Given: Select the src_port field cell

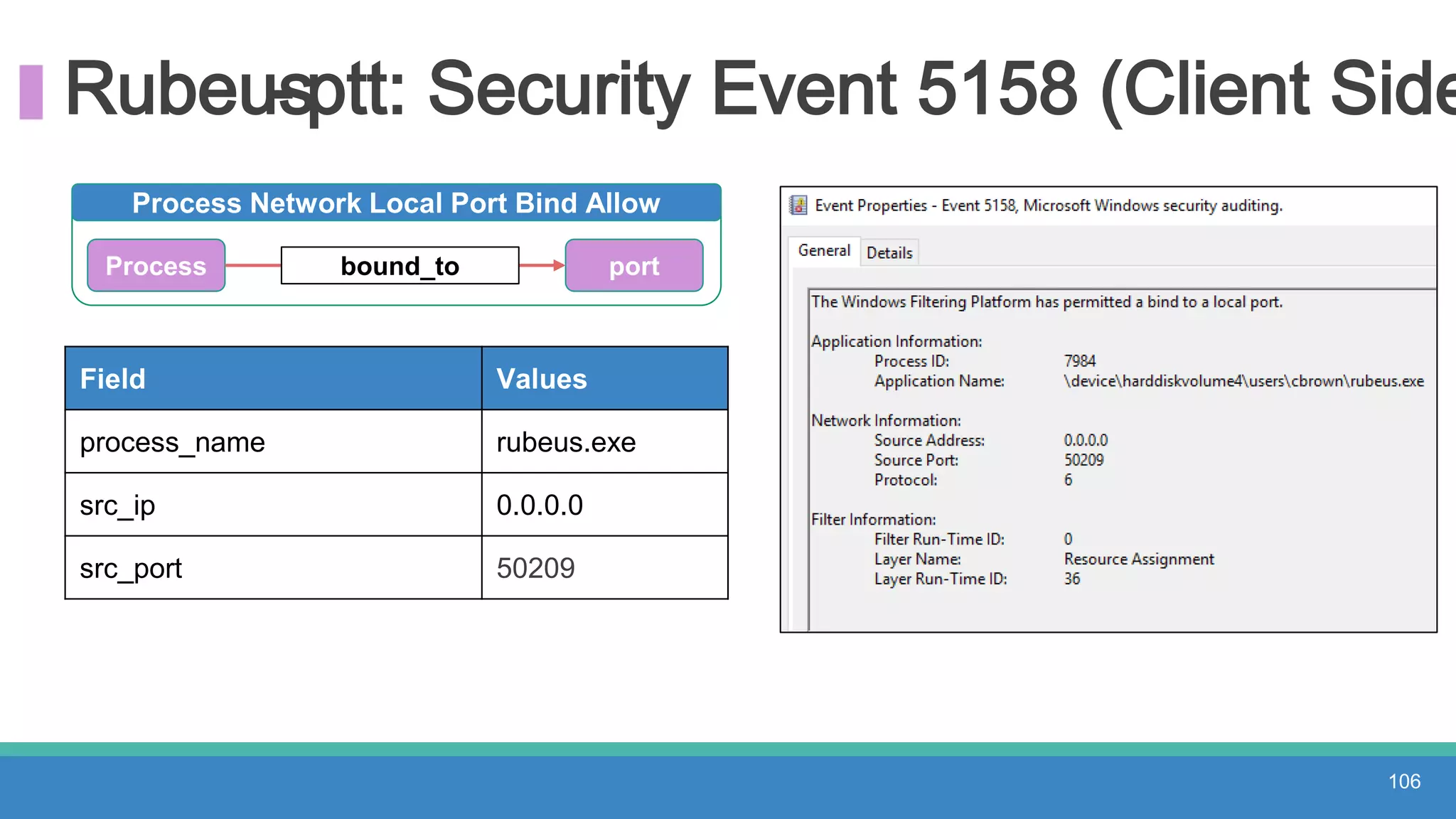Looking at the screenshot, I should (274, 568).
